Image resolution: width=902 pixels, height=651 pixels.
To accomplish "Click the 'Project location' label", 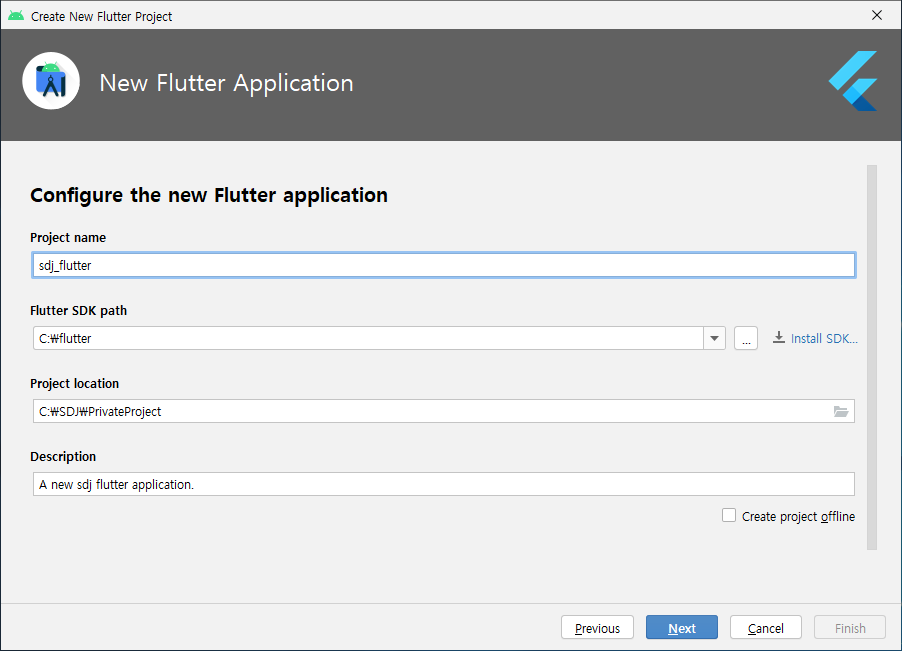I will (x=74, y=384).
